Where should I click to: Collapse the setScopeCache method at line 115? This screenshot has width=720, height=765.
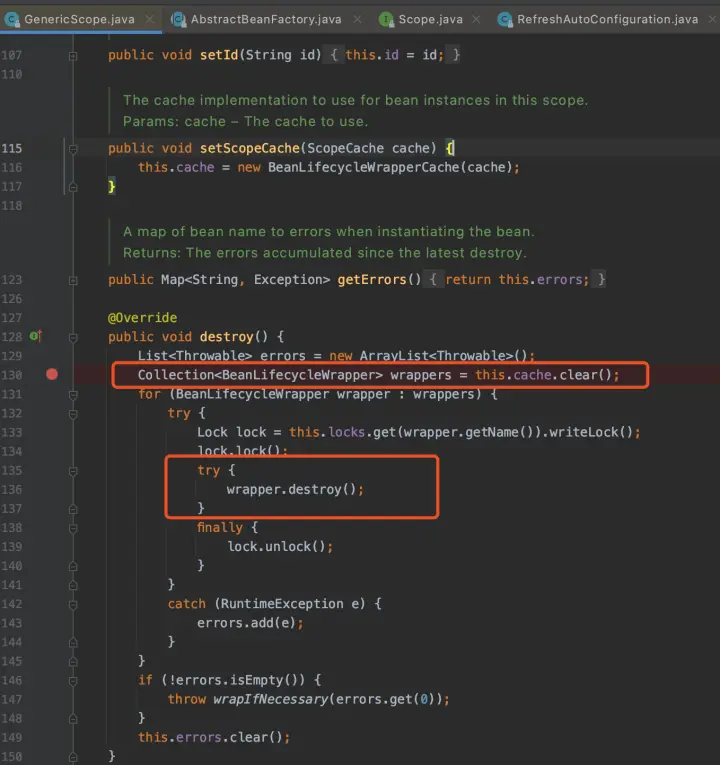pyautogui.click(x=73, y=148)
